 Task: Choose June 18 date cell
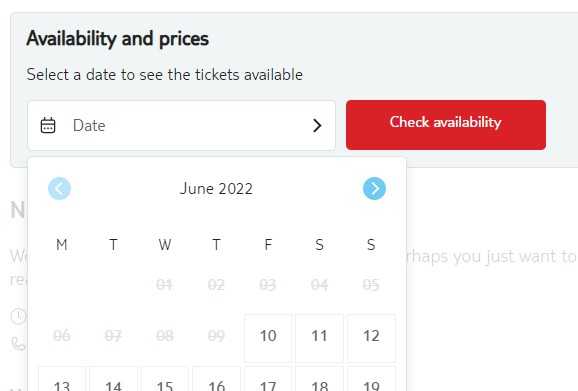coord(320,379)
